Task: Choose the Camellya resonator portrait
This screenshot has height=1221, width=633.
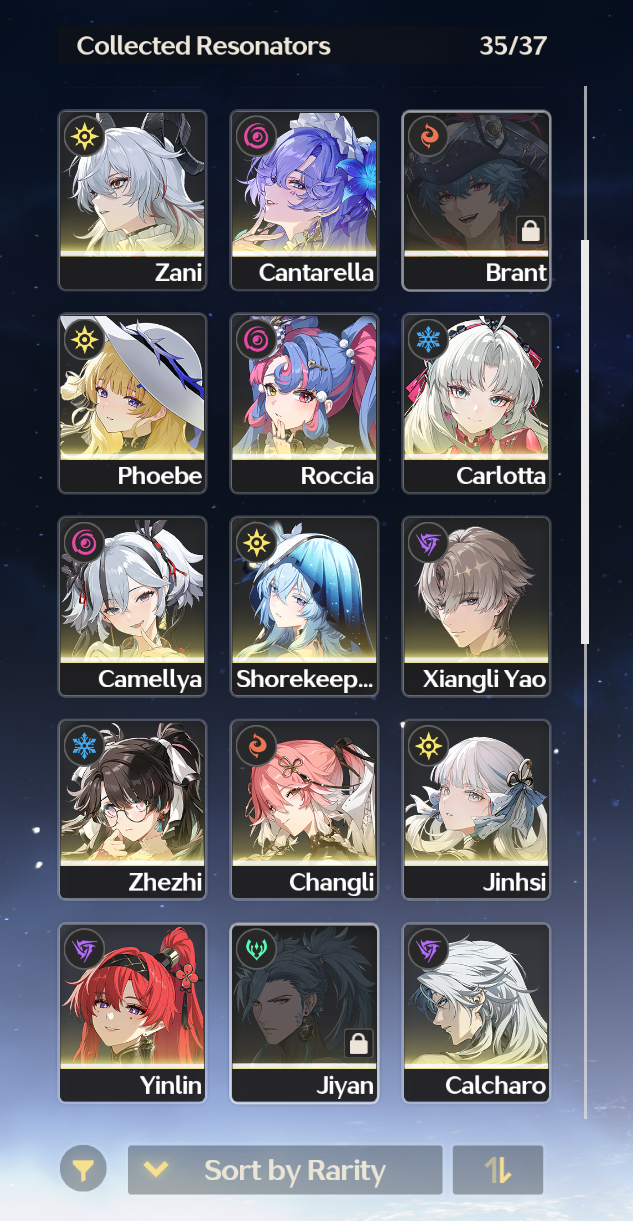Action: pyautogui.click(x=132, y=606)
